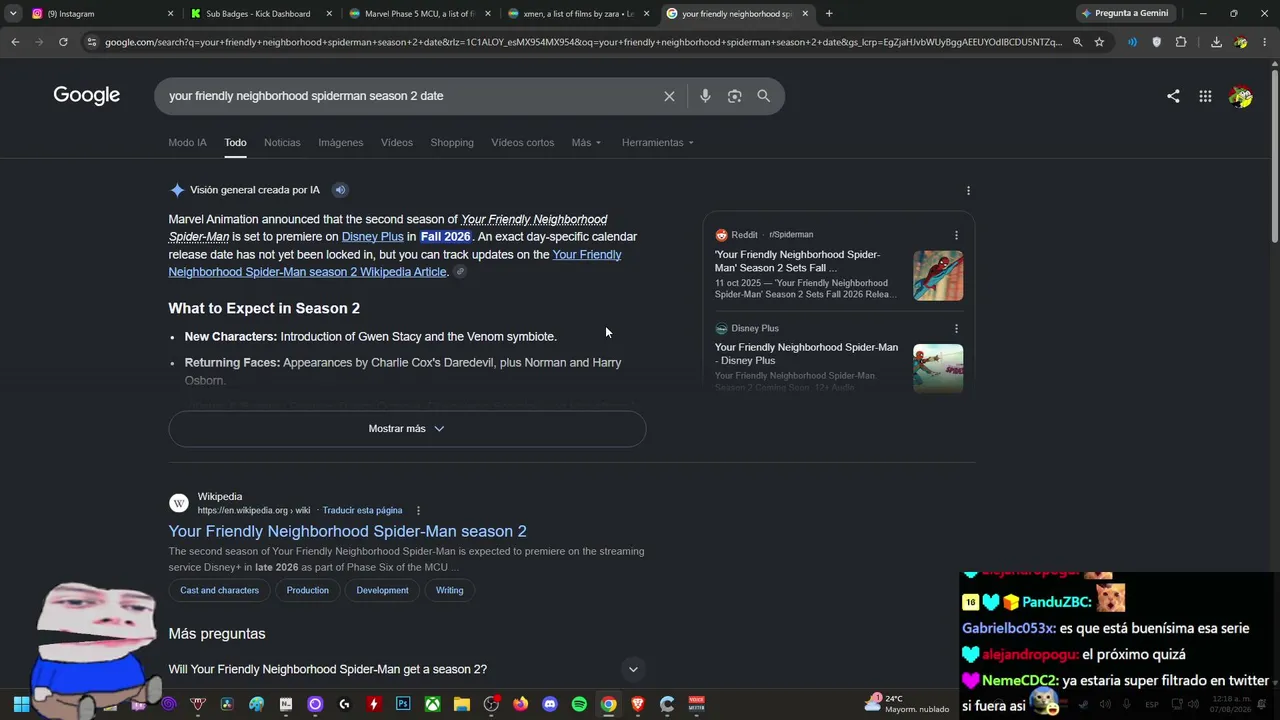1280x720 pixels.
Task: Open options for the Reddit source card
Action: pos(956,235)
